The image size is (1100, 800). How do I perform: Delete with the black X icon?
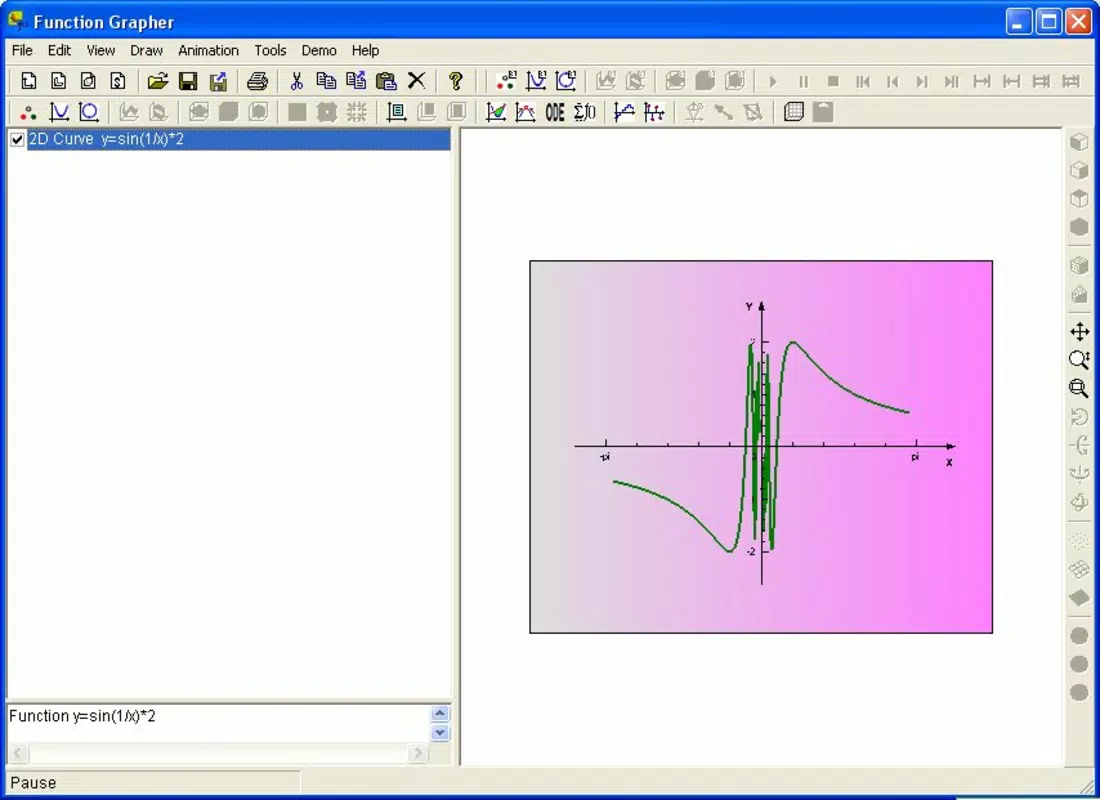(x=417, y=81)
